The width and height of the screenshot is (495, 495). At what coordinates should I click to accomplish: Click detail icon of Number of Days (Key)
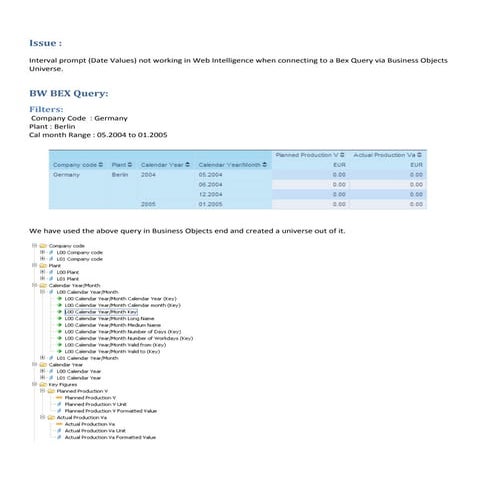tap(59, 332)
